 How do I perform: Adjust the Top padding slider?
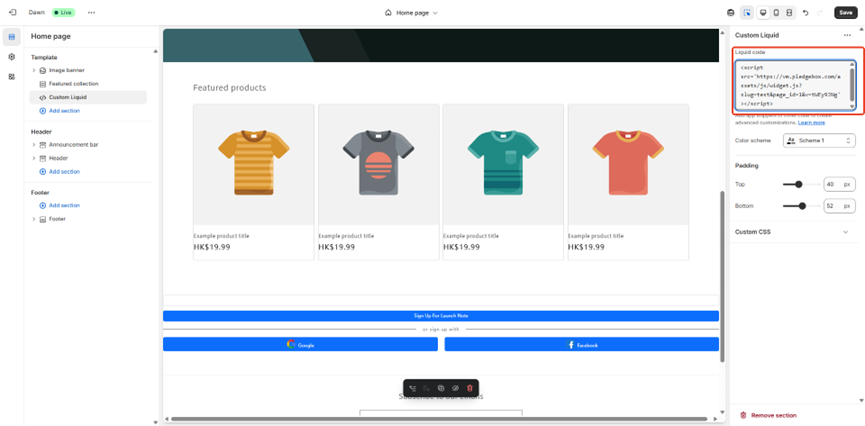coord(801,184)
